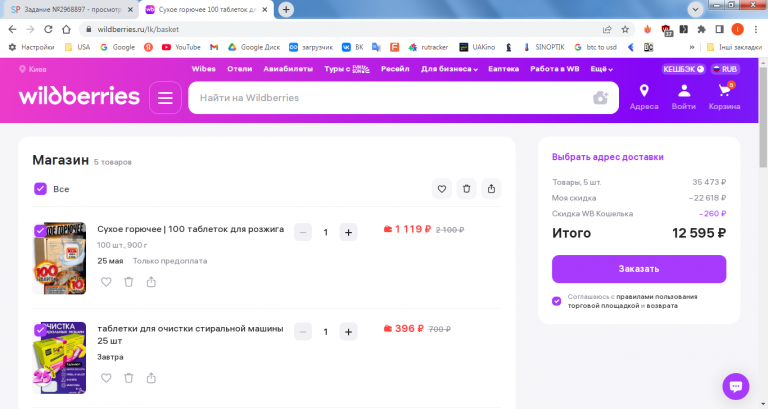The width and height of the screenshot is (768, 409).
Task: Open the RUB currency selector
Action: pyautogui.click(x=725, y=69)
